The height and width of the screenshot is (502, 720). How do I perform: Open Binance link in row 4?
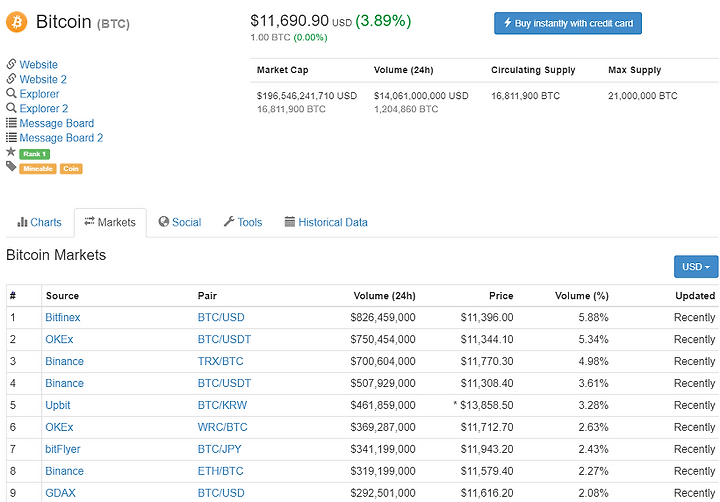coord(64,384)
